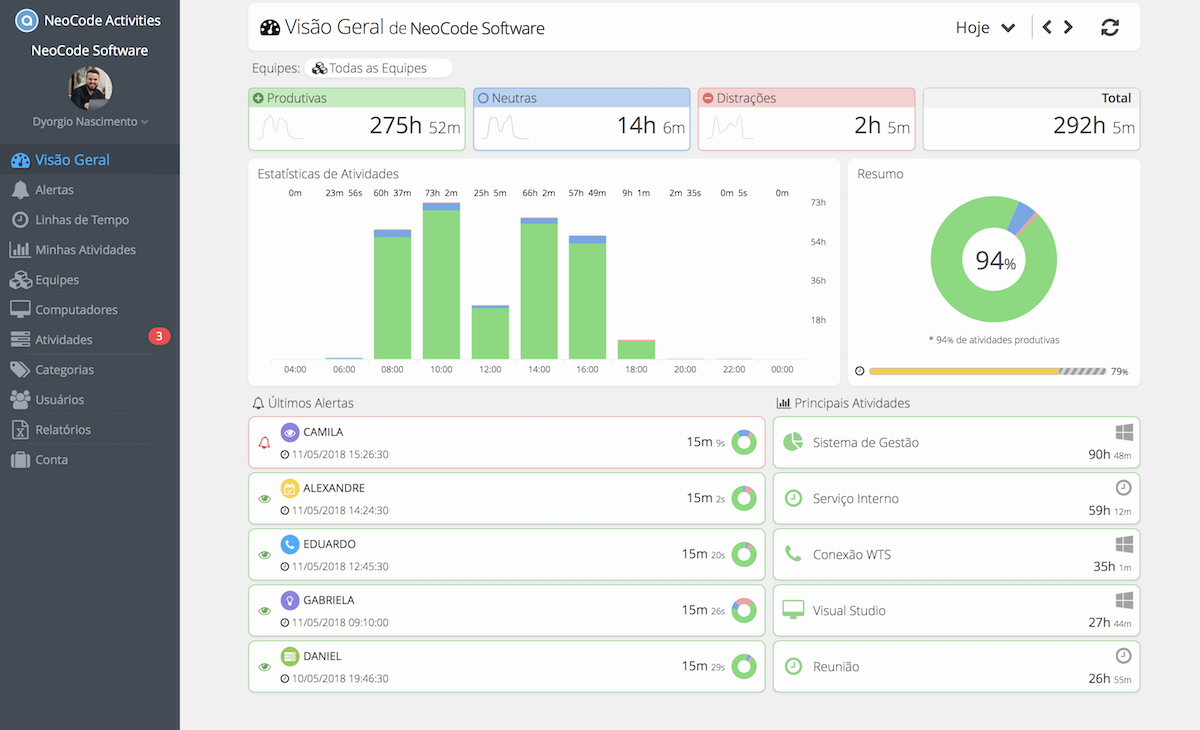The image size is (1200, 730).
Task: Open Linhas de Tempo in the sidebar
Action: 82,220
